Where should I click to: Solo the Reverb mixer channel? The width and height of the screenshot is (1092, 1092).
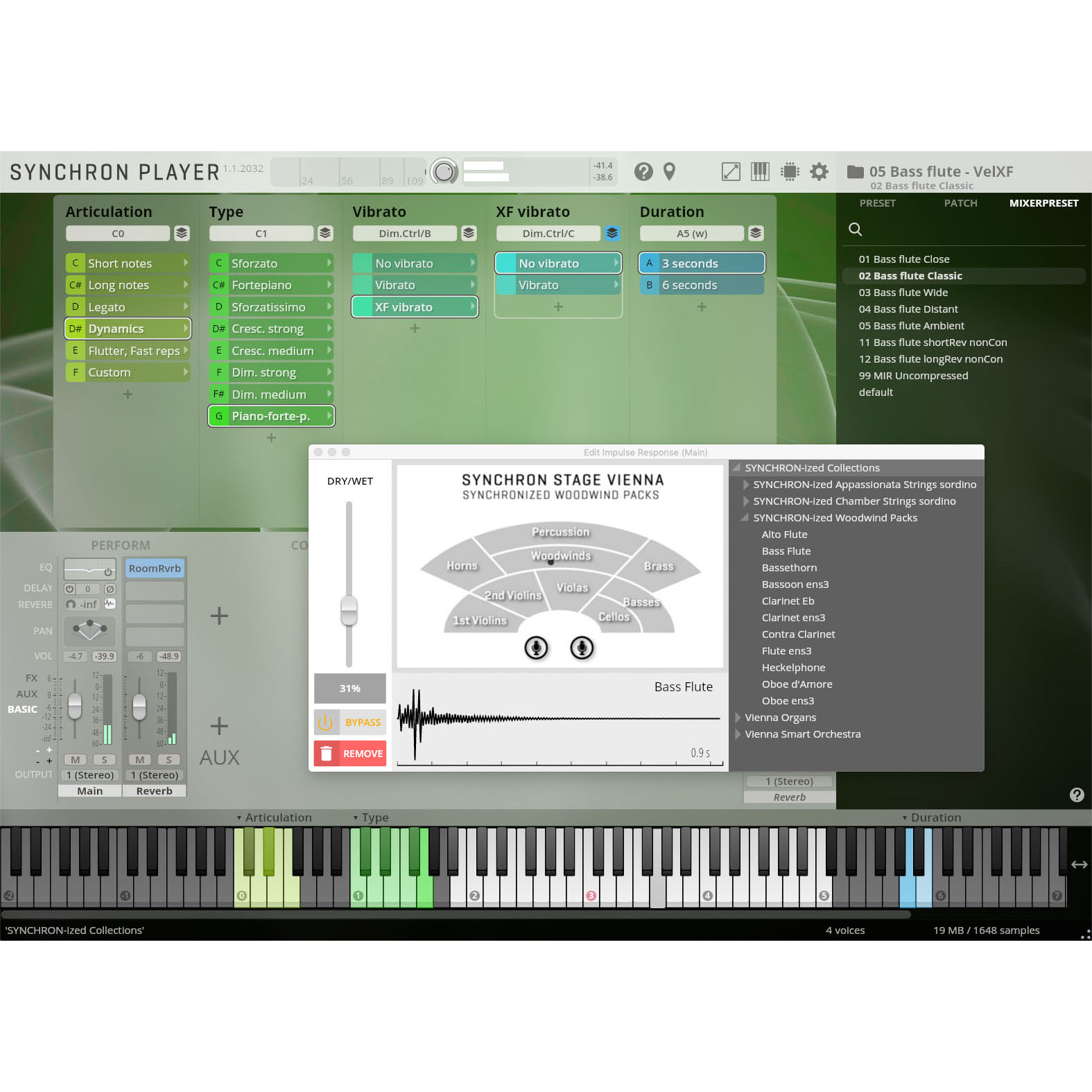point(168,759)
